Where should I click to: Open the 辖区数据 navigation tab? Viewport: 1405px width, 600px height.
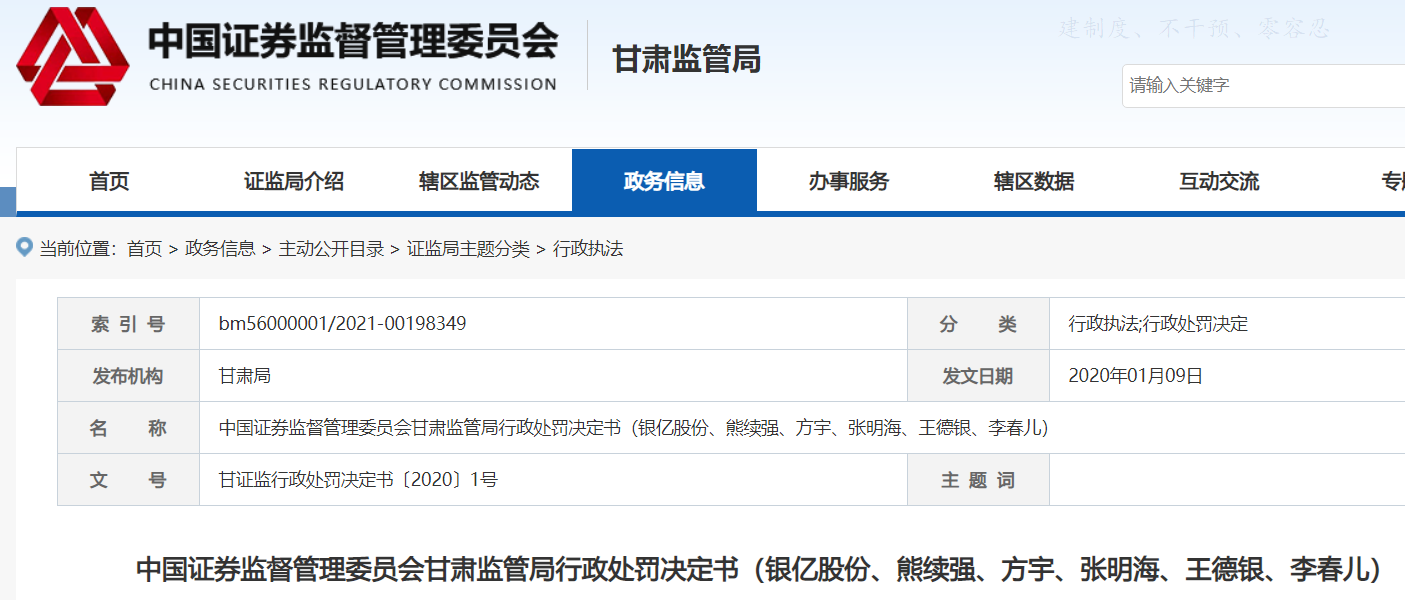coord(1034,181)
